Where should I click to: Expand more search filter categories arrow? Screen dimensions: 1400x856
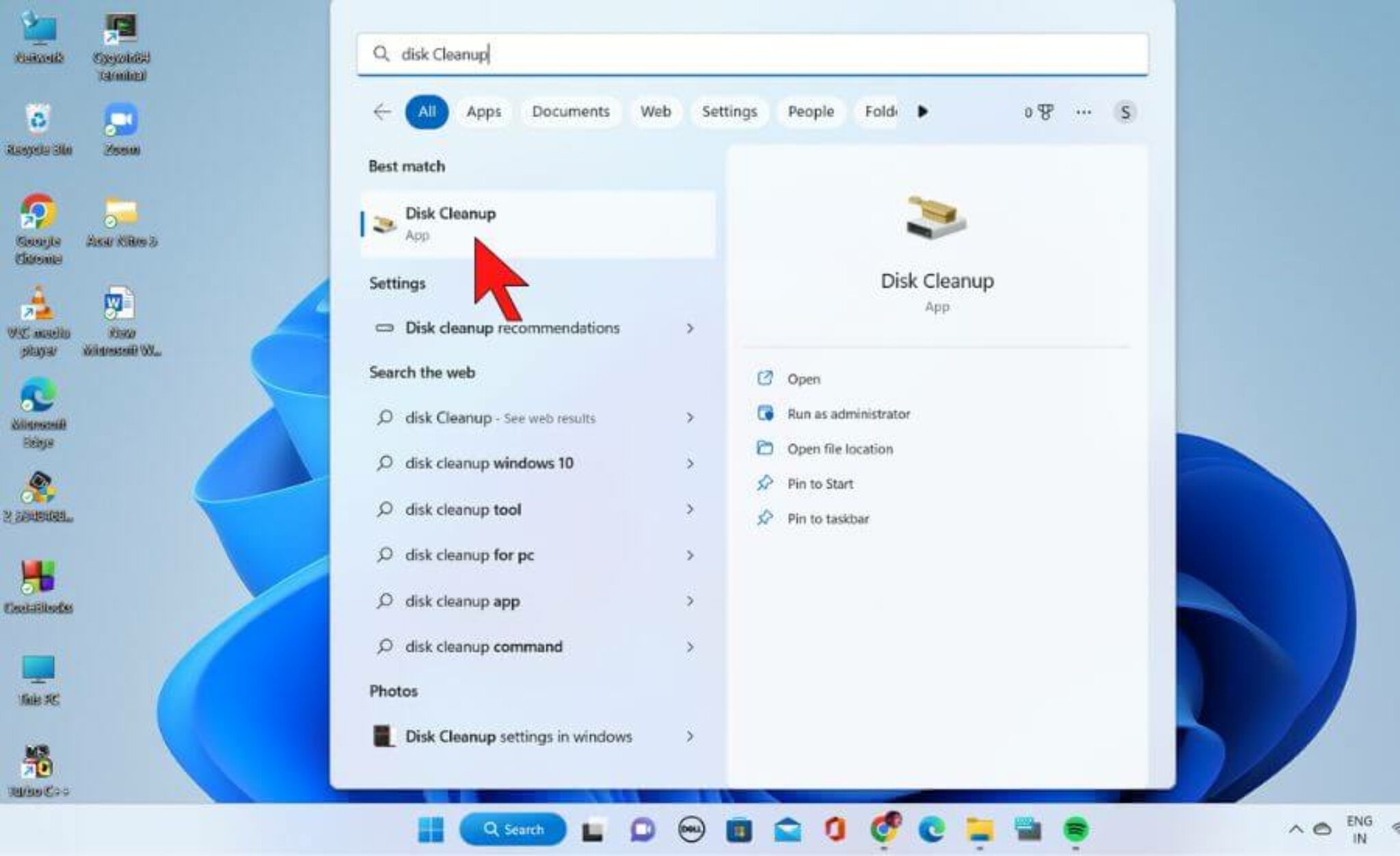tap(923, 112)
